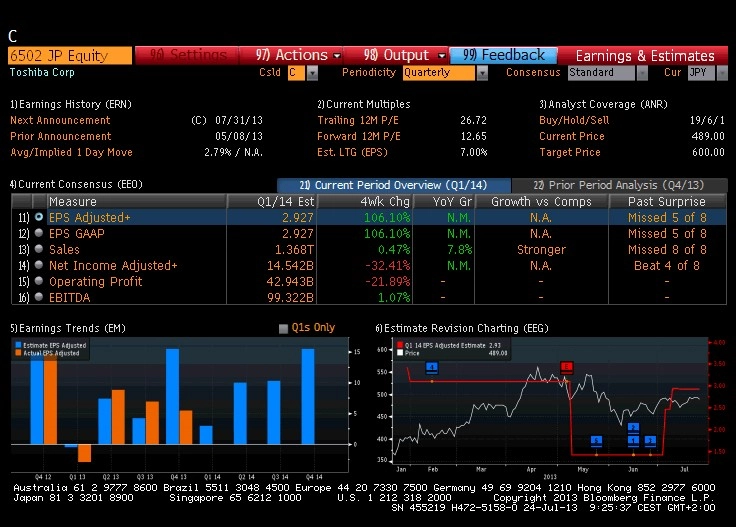Click the Beat 4 of 8 cell
Image resolution: width=736 pixels, height=527 pixels.
pos(667,266)
